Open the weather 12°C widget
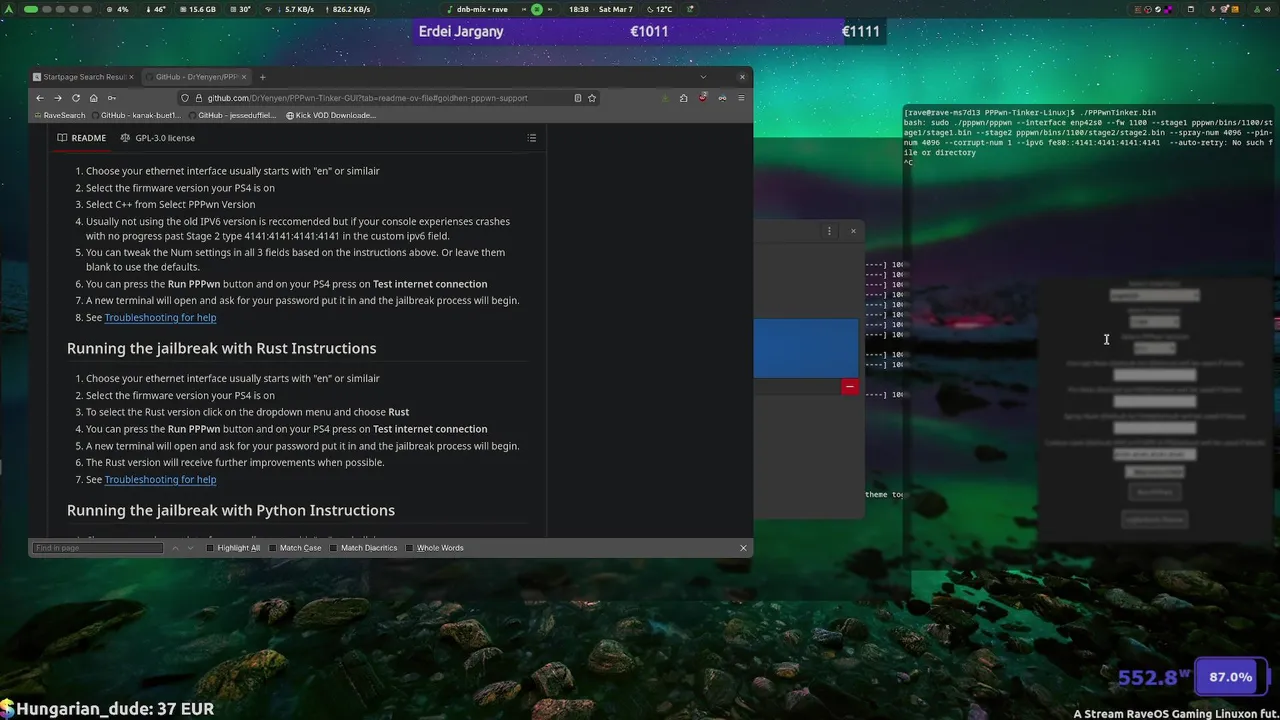1280x720 pixels. [658, 9]
